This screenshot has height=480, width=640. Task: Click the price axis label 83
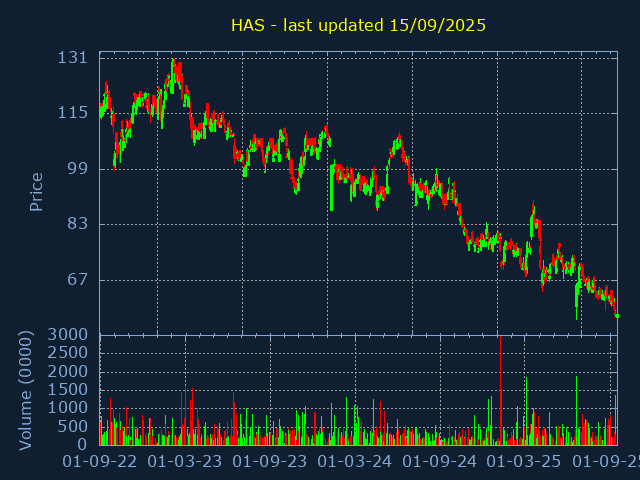click(78, 224)
